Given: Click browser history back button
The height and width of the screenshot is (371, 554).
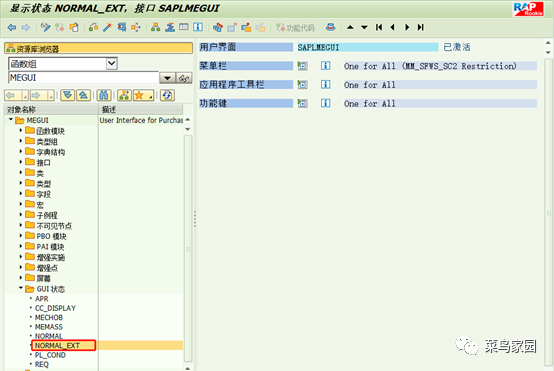Looking at the screenshot, I should [x=16, y=95].
